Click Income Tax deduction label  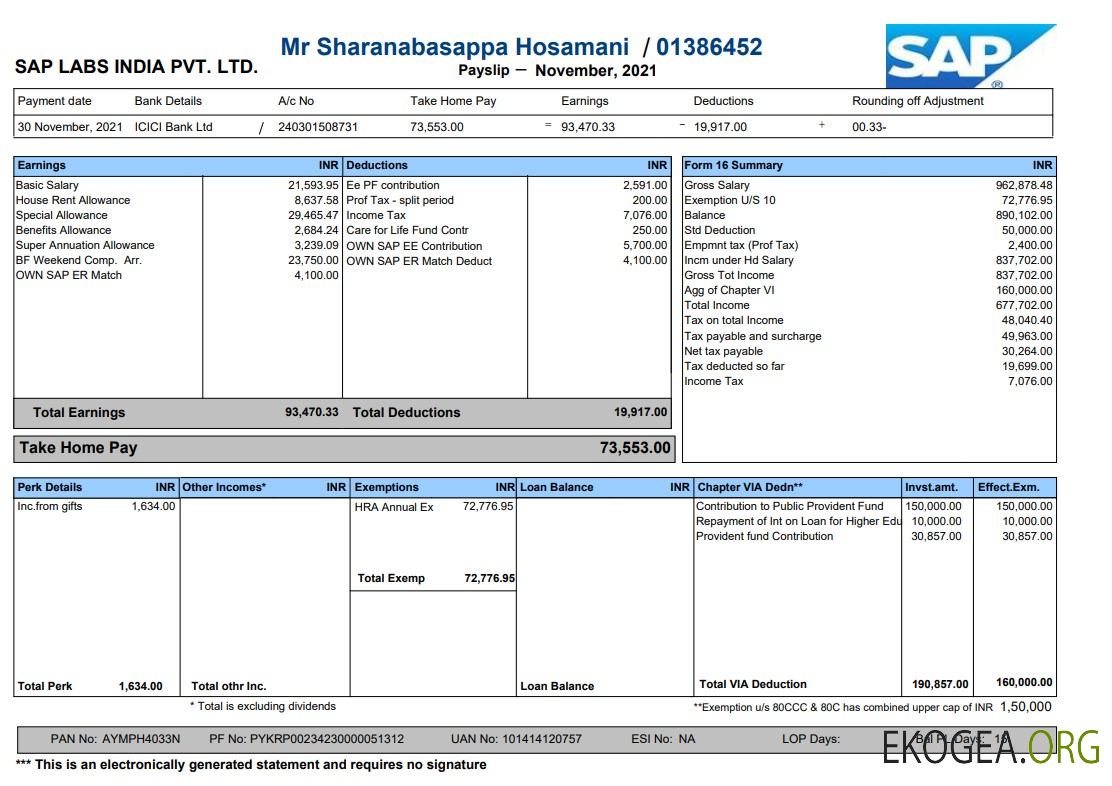(376, 215)
